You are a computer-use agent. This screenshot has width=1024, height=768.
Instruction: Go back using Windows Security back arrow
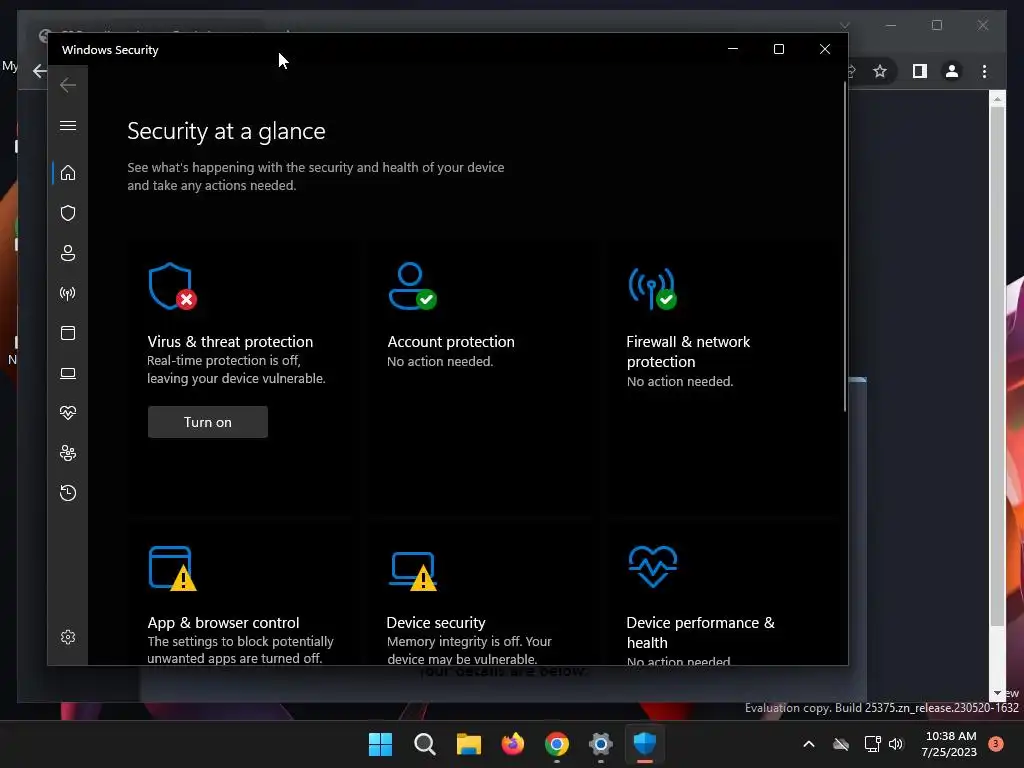point(68,85)
